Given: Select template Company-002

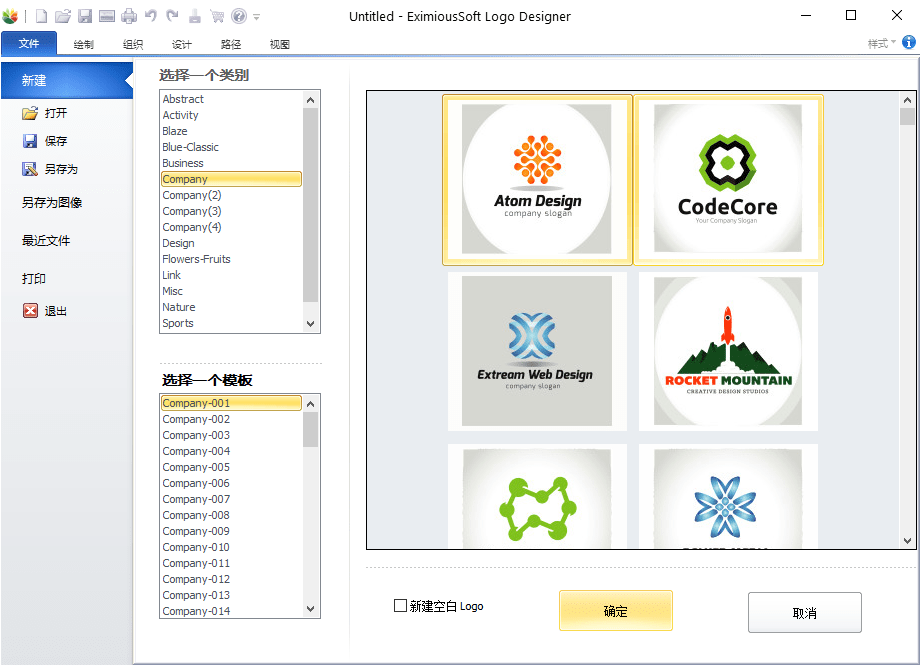Looking at the screenshot, I should click(231, 419).
